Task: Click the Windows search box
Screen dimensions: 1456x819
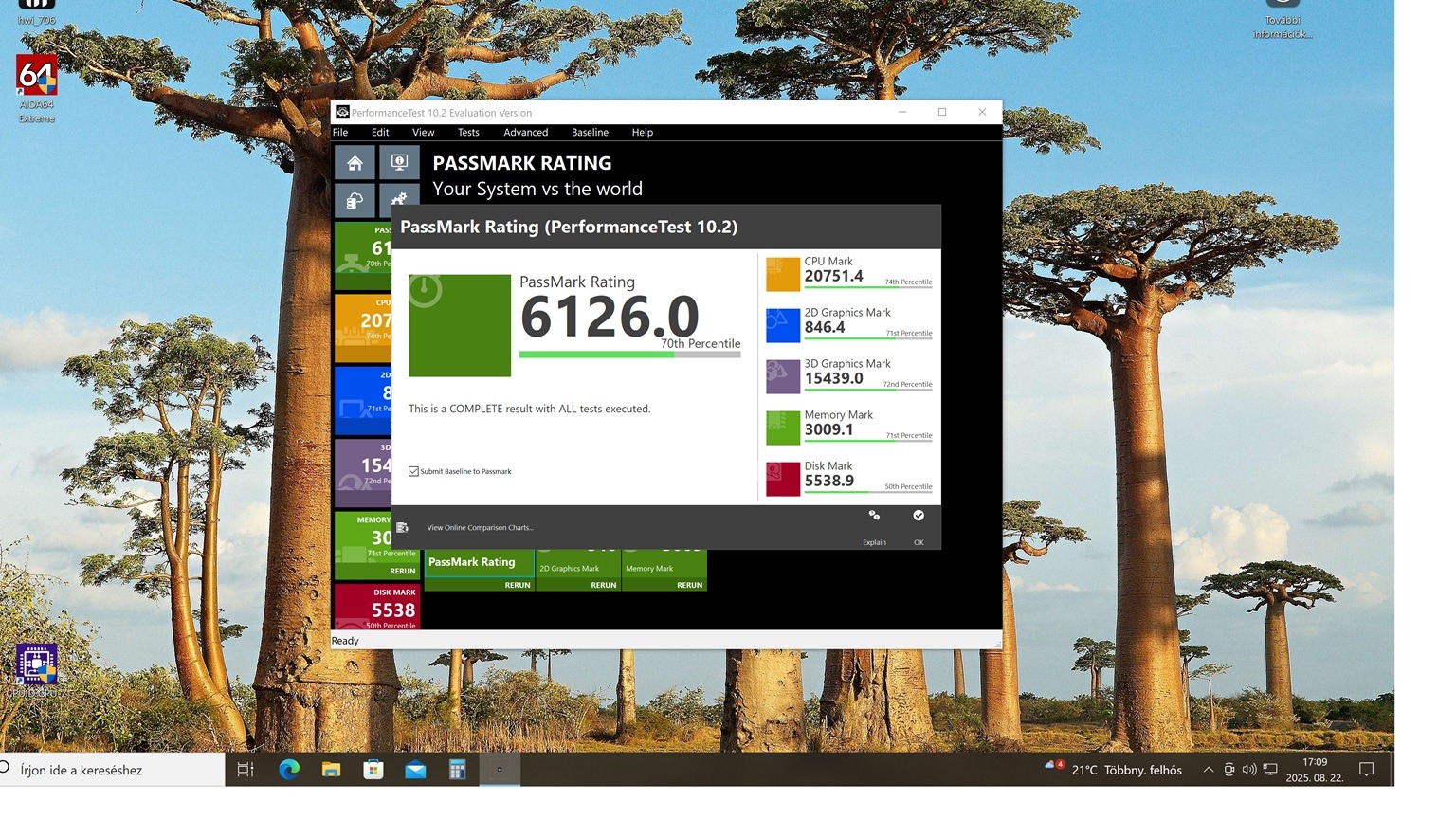Action: coord(112,770)
